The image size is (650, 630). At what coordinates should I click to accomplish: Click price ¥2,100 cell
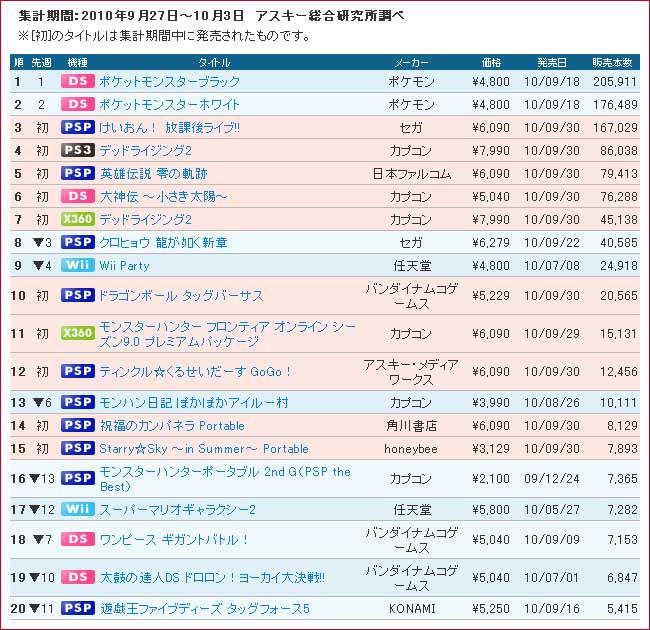491,479
